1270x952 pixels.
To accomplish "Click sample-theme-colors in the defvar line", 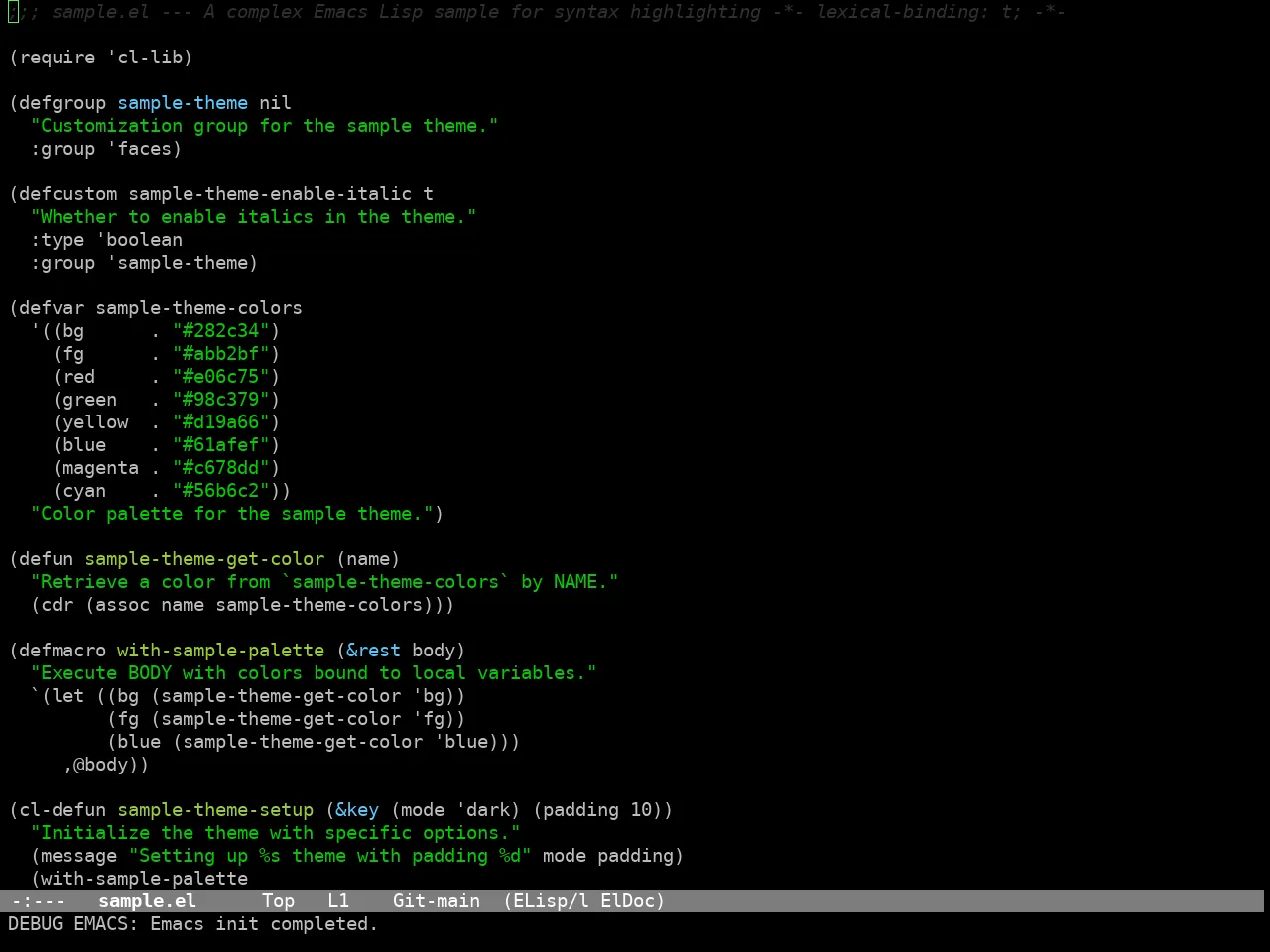I will (198, 308).
